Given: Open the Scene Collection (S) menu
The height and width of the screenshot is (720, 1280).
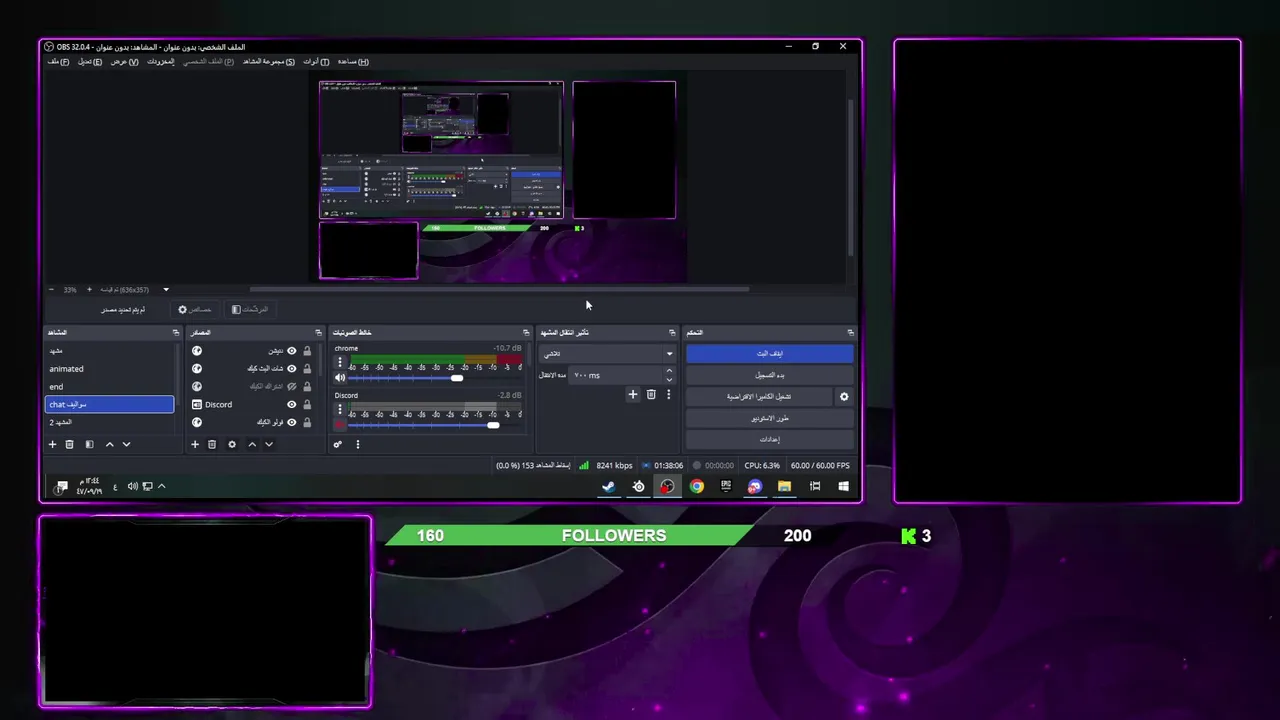Looking at the screenshot, I should pyautogui.click(x=268, y=62).
